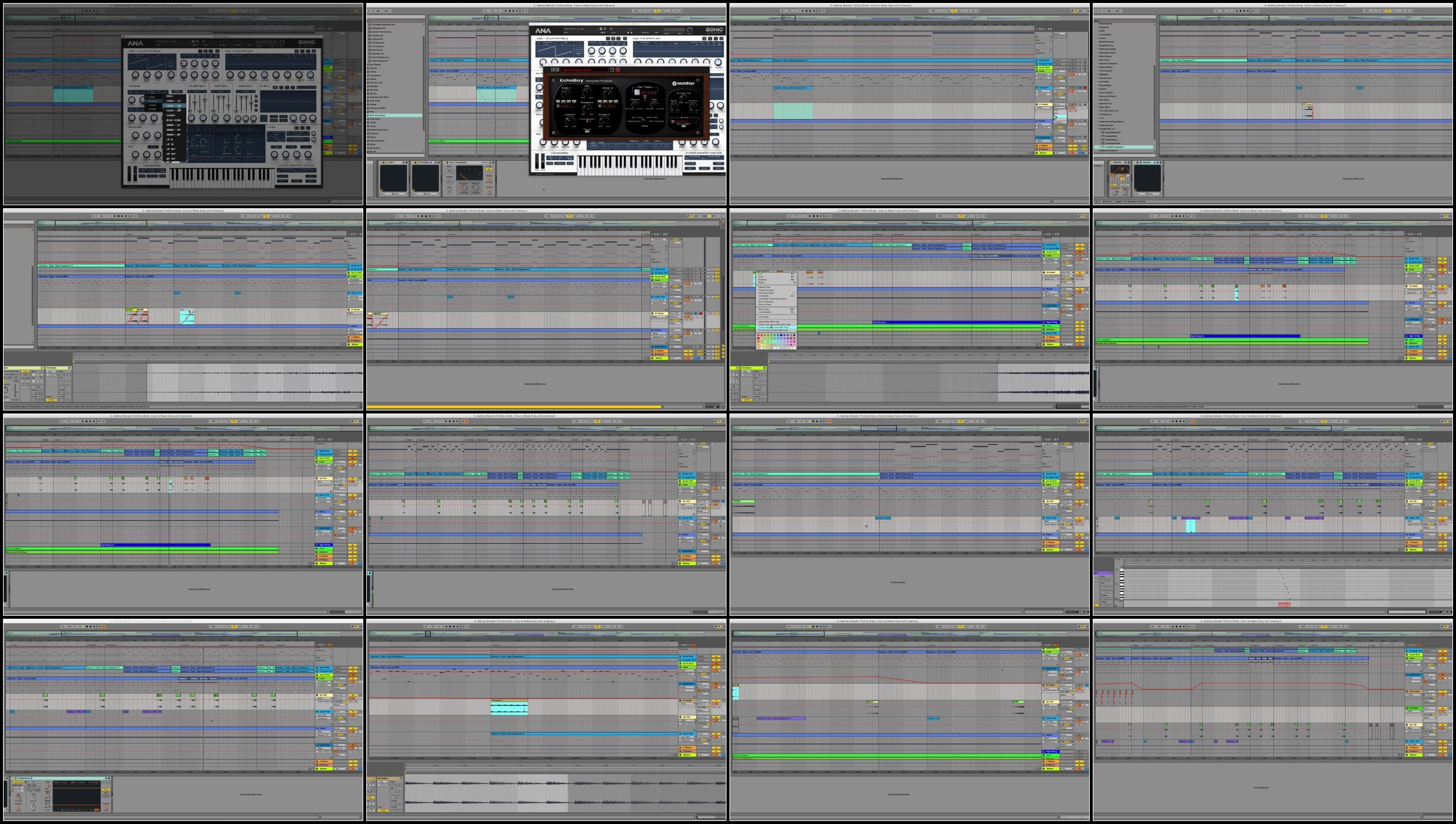Select highlighted Glue Compressor in browser list
1456x824 pixels.
point(394,115)
